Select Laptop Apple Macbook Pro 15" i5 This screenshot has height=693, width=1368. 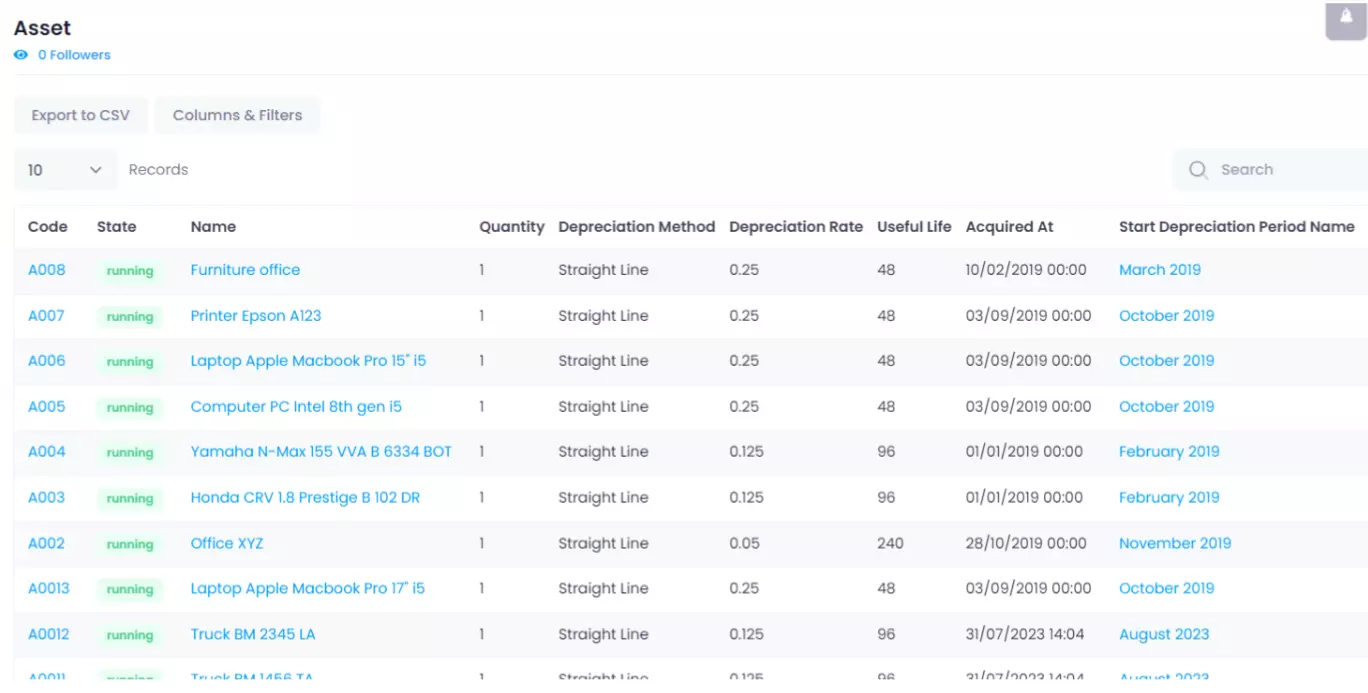coord(308,361)
